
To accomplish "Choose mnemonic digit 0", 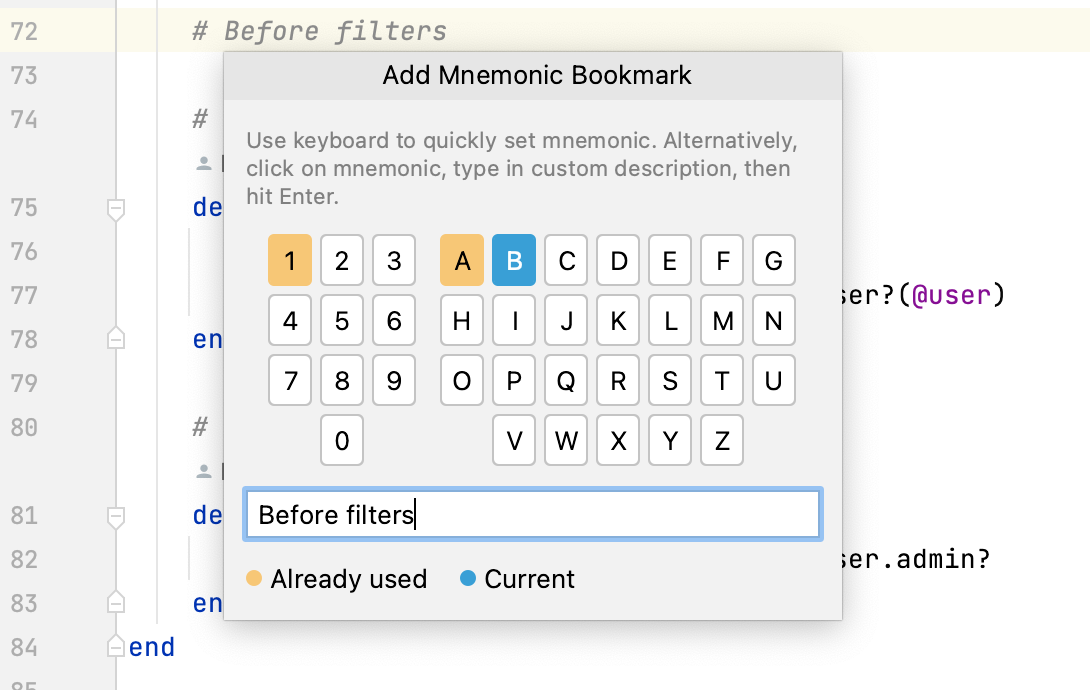I will [341, 440].
